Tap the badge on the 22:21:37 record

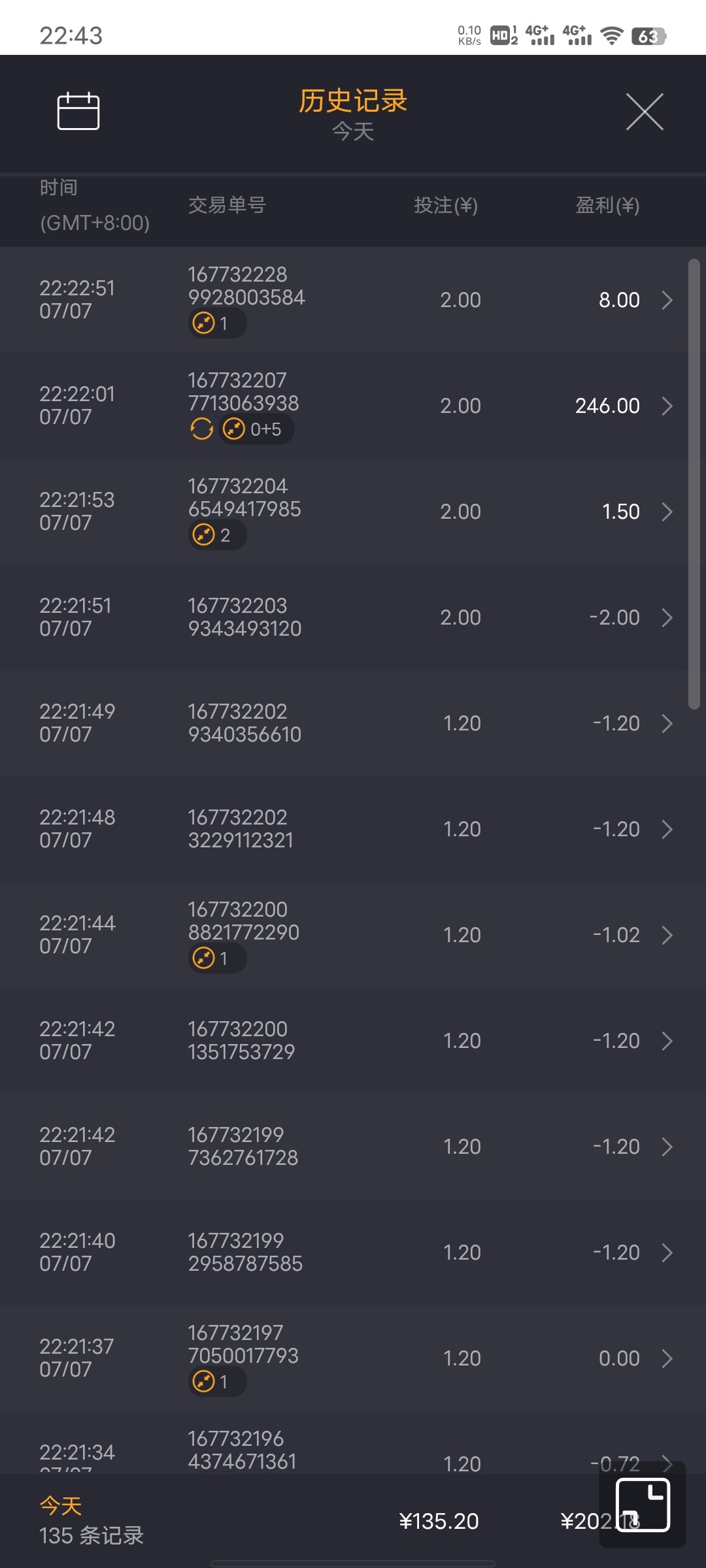point(216,1382)
